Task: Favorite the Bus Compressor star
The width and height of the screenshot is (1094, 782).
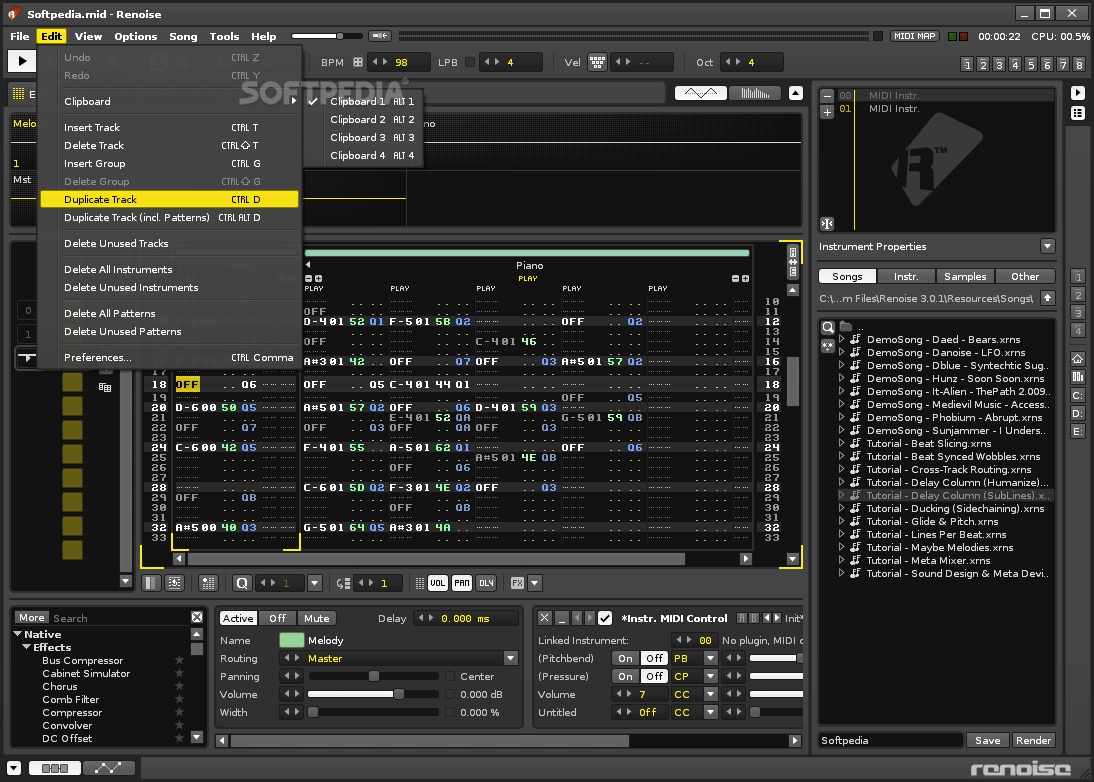Action: click(x=179, y=660)
